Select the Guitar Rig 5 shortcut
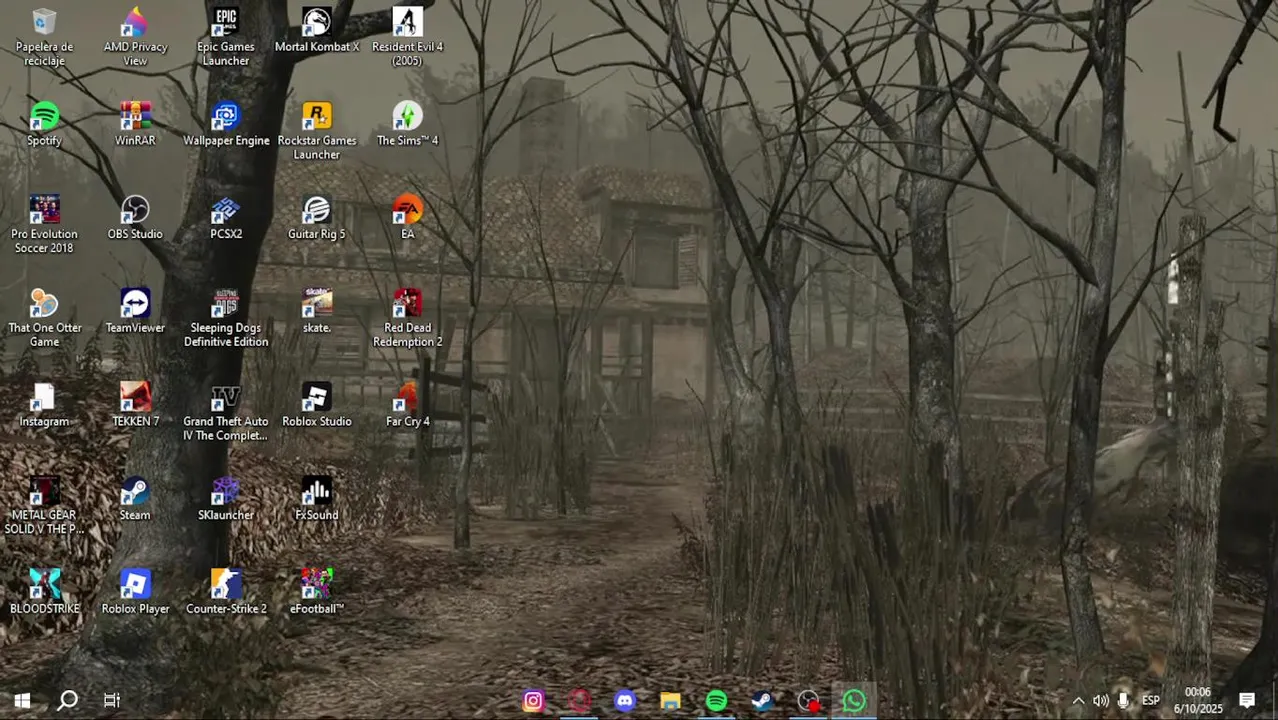Screen dimensions: 1278x720 [317, 217]
